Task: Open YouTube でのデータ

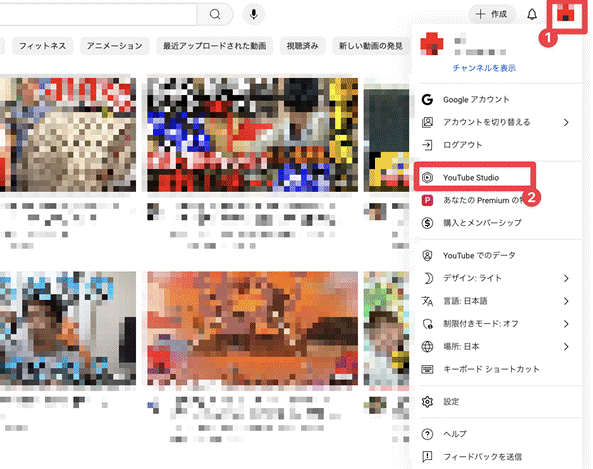Action: (479, 256)
